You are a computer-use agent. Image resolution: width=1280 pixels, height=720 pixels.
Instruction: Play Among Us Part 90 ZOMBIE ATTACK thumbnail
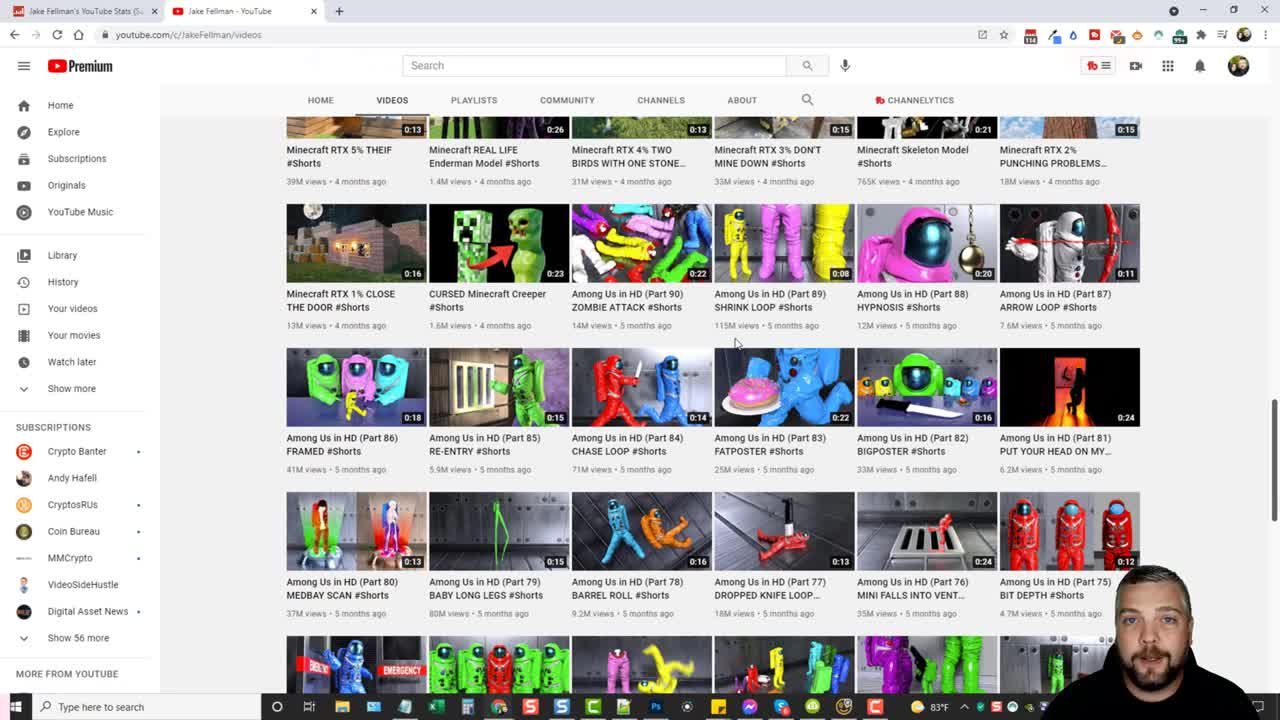642,243
